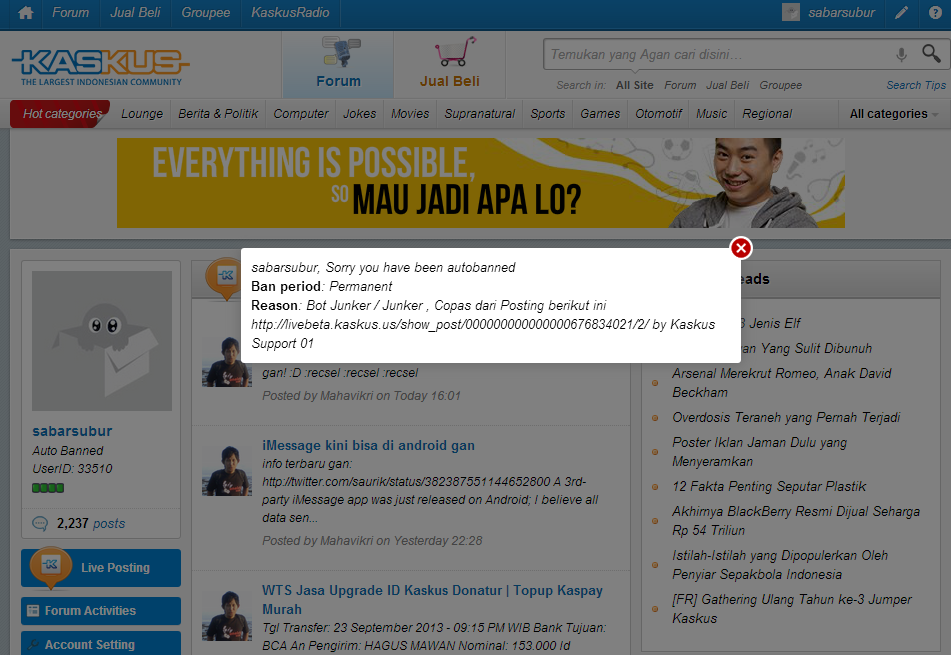Open the Sports category
Viewport: 951px width, 655px height.
548,114
